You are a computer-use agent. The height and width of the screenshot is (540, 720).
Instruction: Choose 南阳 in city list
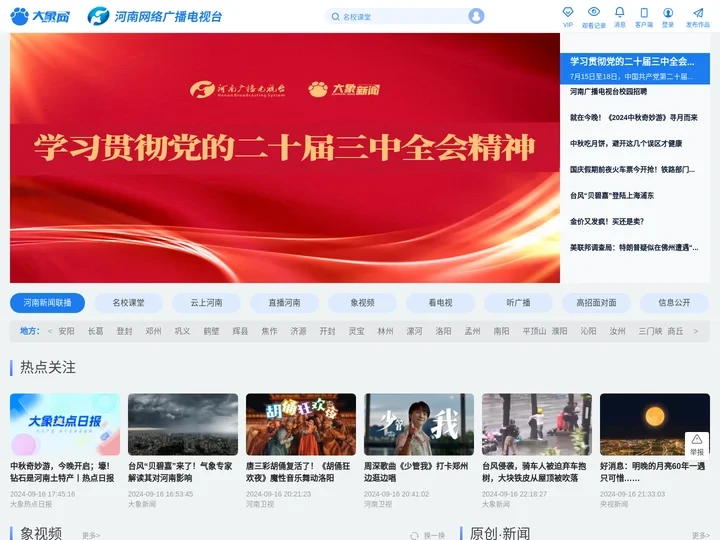point(501,331)
